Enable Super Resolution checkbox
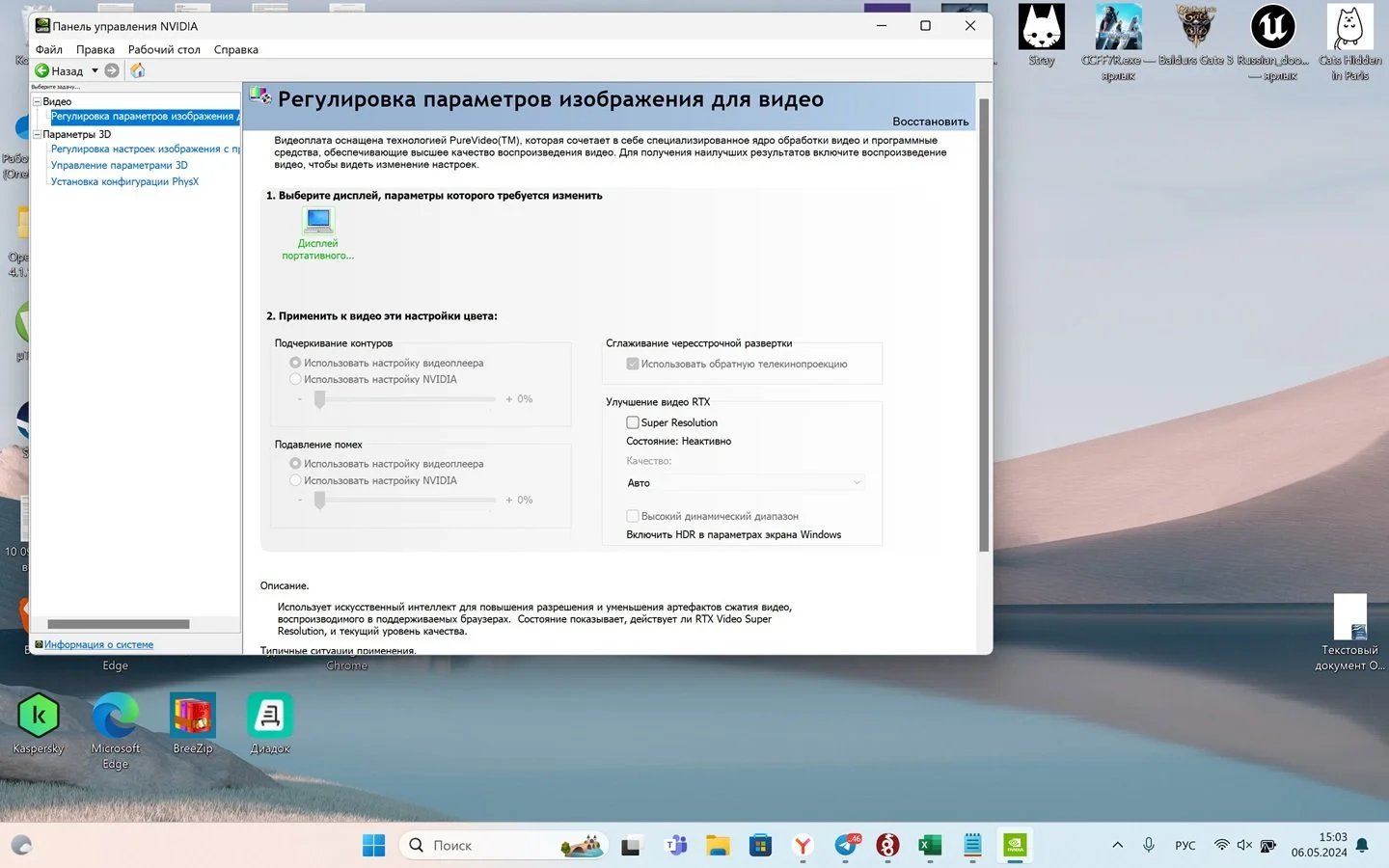Viewport: 1389px width, 868px height. pyautogui.click(x=633, y=422)
